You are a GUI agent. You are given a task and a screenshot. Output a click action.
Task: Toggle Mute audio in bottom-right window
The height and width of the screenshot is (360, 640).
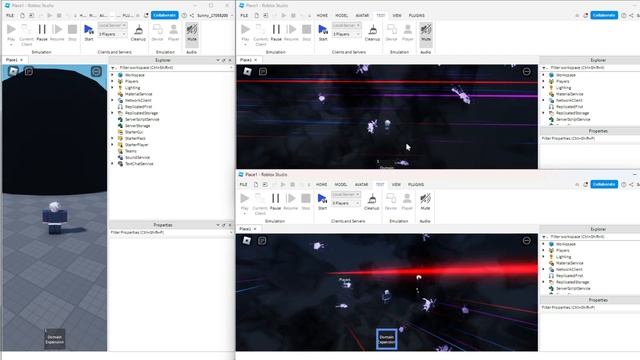point(425,201)
